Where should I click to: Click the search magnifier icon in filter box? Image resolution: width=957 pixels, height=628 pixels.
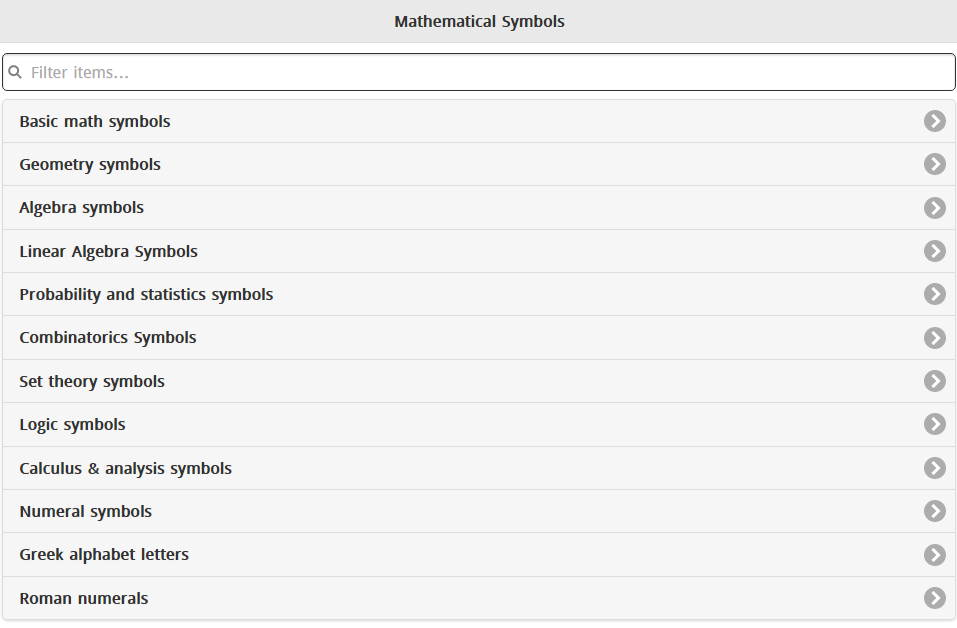pos(16,73)
